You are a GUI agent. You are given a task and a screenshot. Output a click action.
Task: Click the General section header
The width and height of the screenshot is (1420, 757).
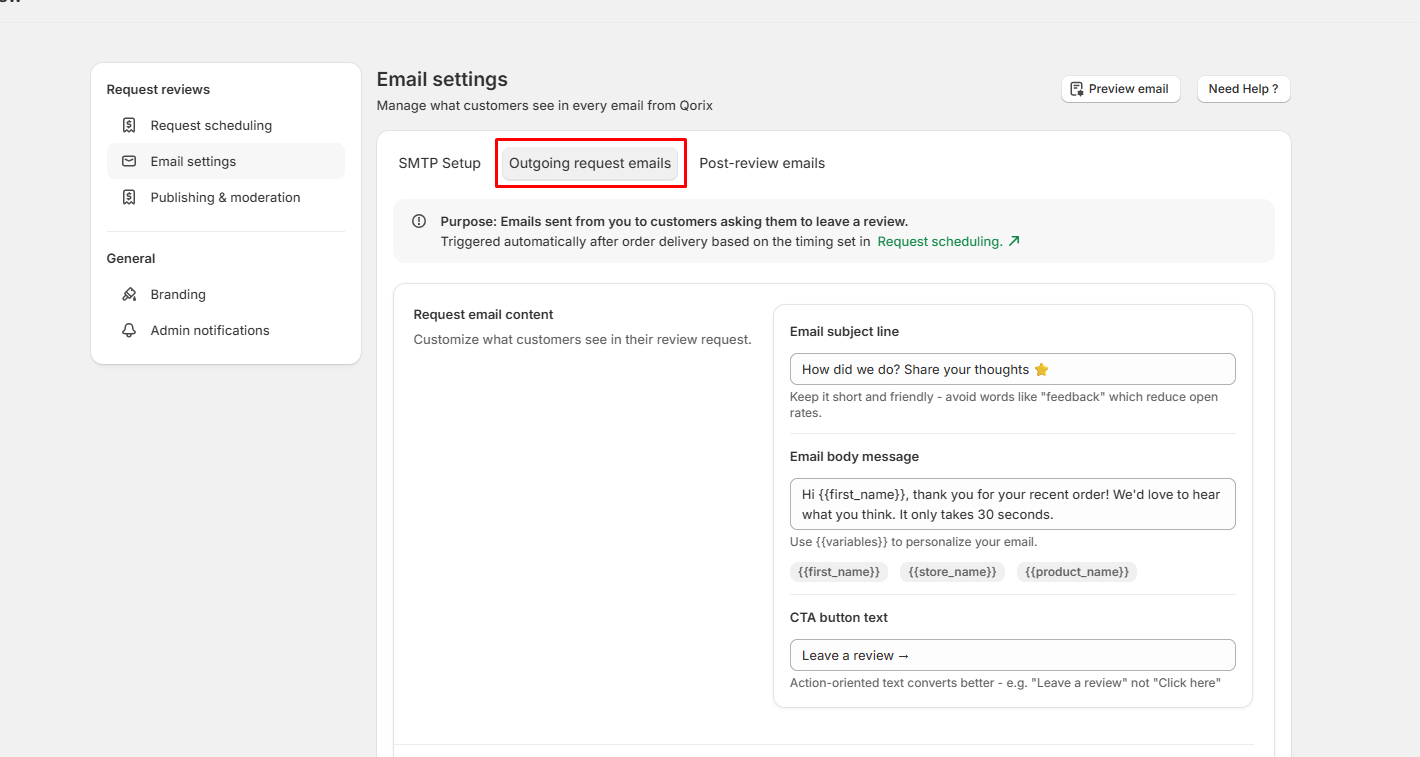131,258
